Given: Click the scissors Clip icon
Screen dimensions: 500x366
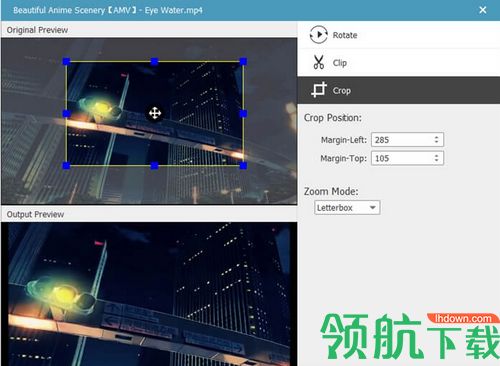Looking at the screenshot, I should click(318, 62).
